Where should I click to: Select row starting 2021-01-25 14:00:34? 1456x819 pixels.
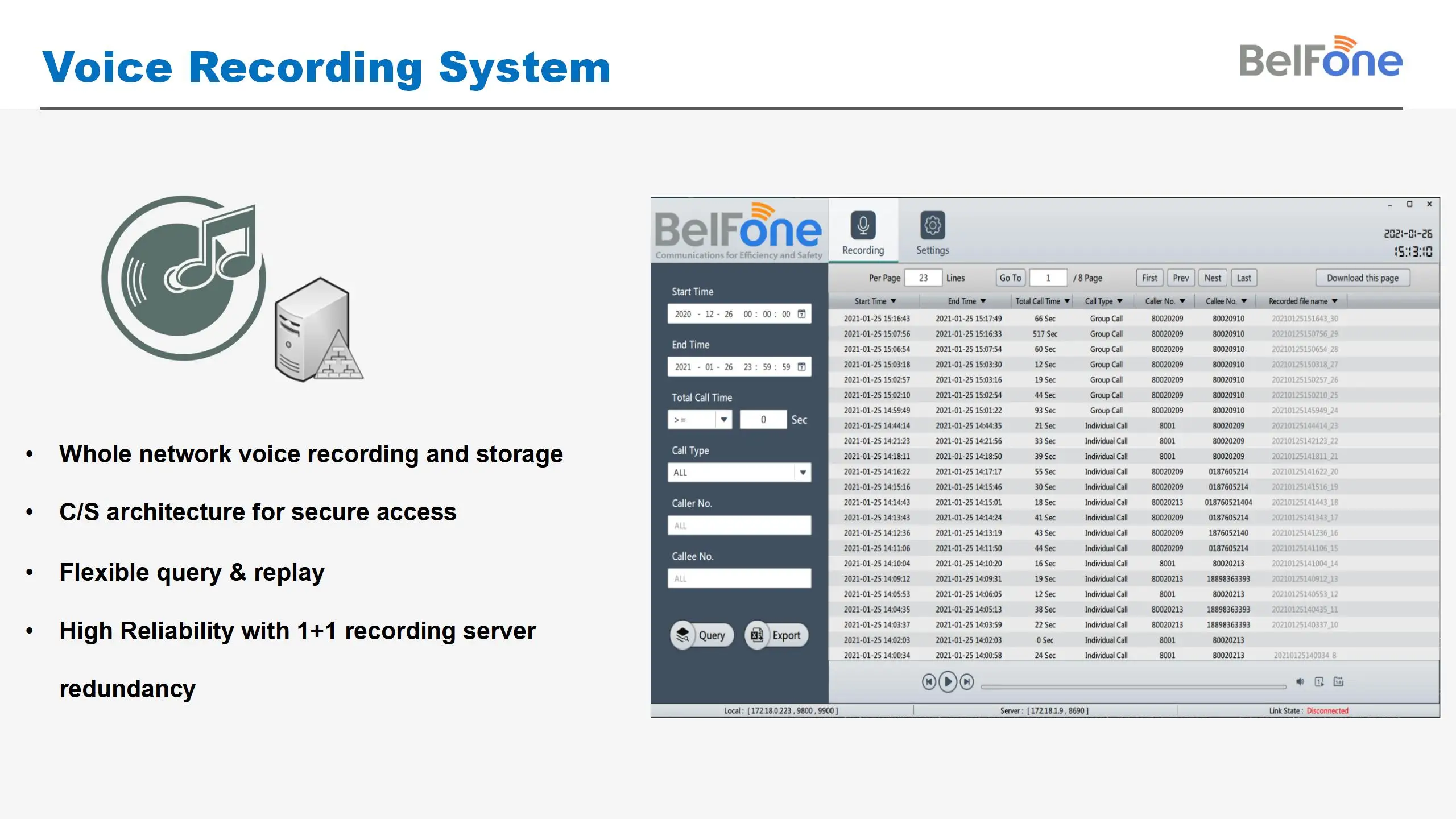coord(1133,655)
